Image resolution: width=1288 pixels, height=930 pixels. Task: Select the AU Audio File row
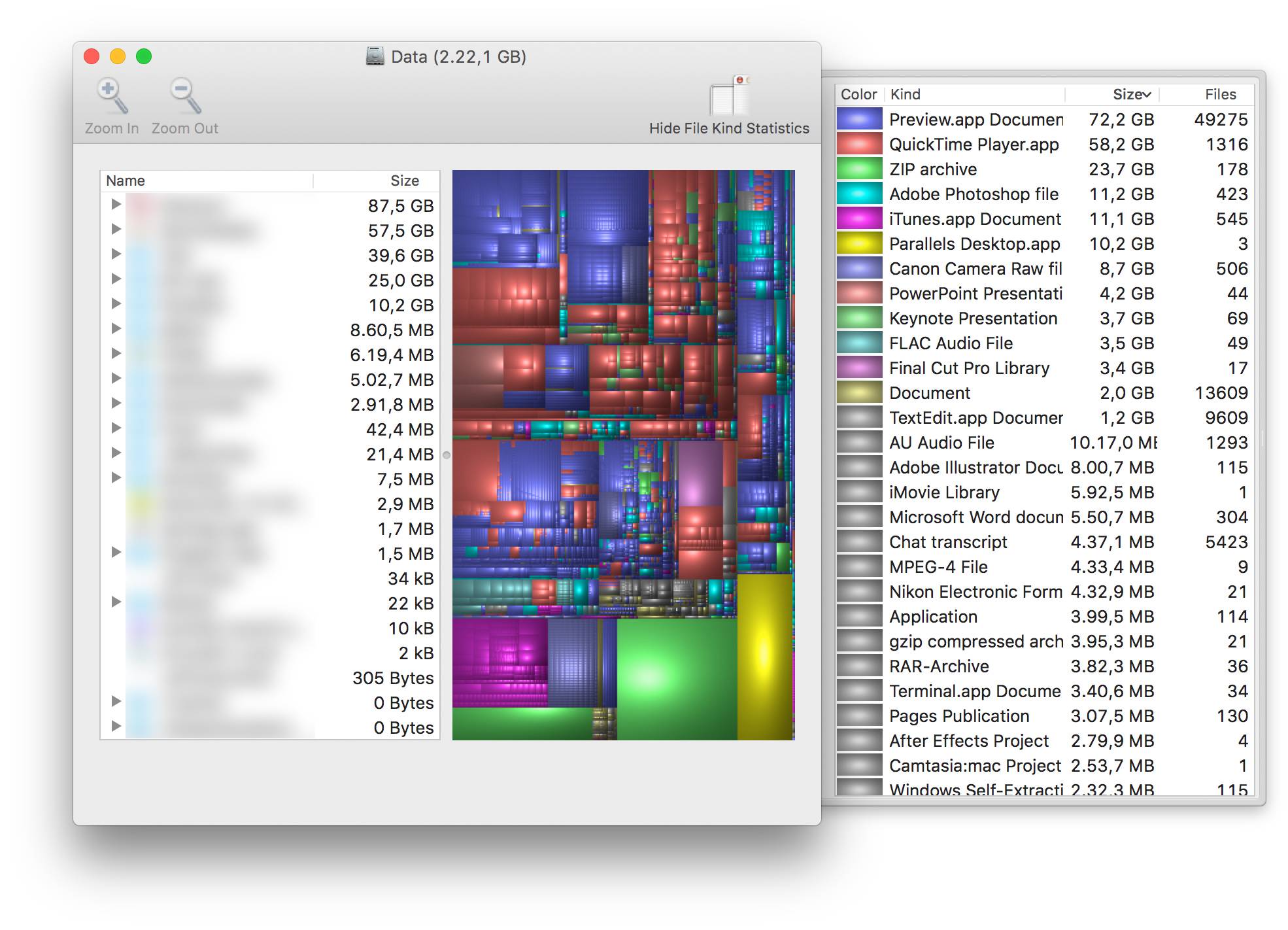[1045, 442]
